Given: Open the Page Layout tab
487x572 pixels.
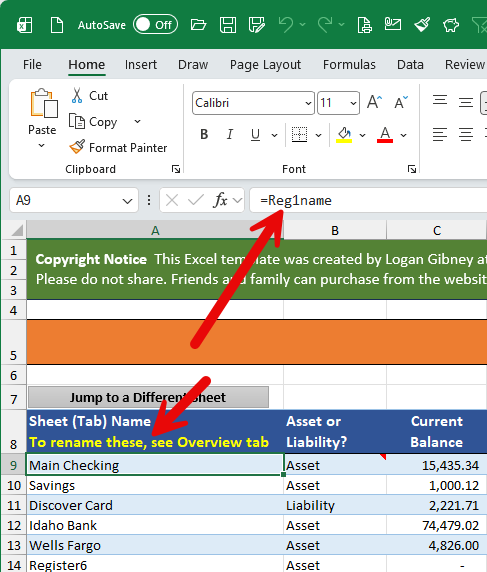Looking at the screenshot, I should tap(265, 65).
